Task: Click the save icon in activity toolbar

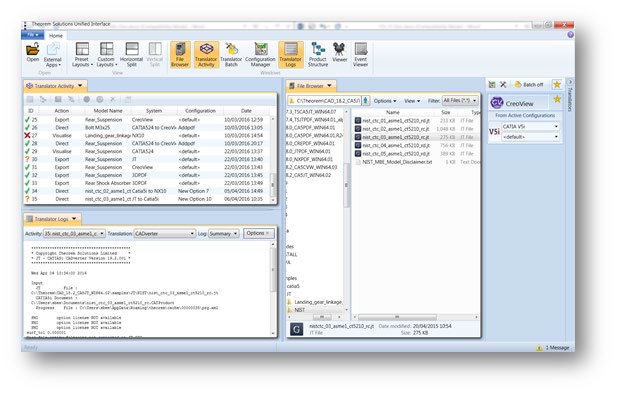Action: 58,100
